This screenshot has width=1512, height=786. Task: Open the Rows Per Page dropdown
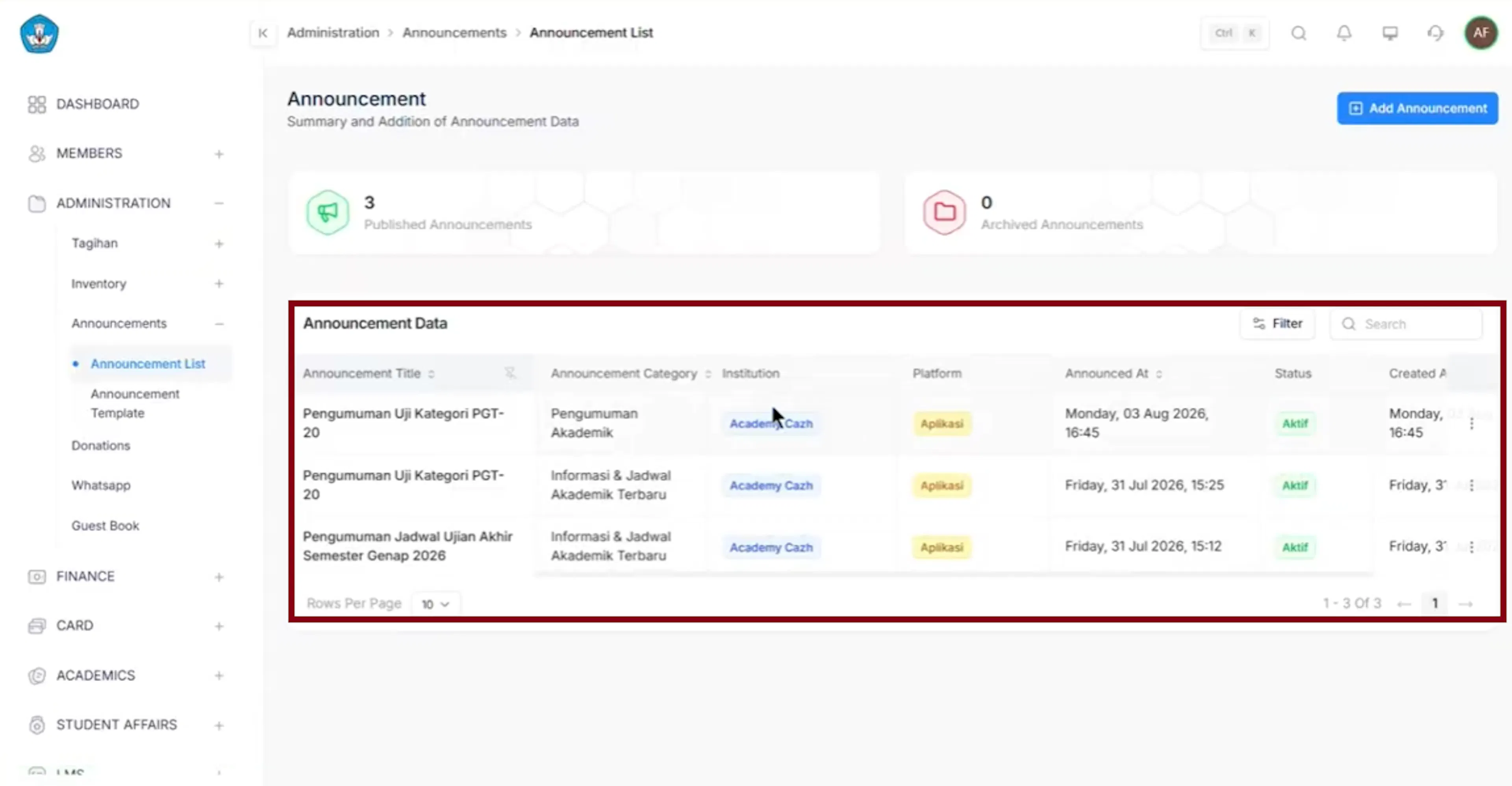(x=435, y=604)
